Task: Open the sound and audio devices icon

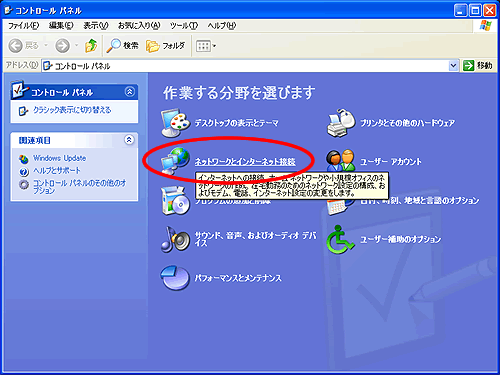Action: click(x=175, y=239)
